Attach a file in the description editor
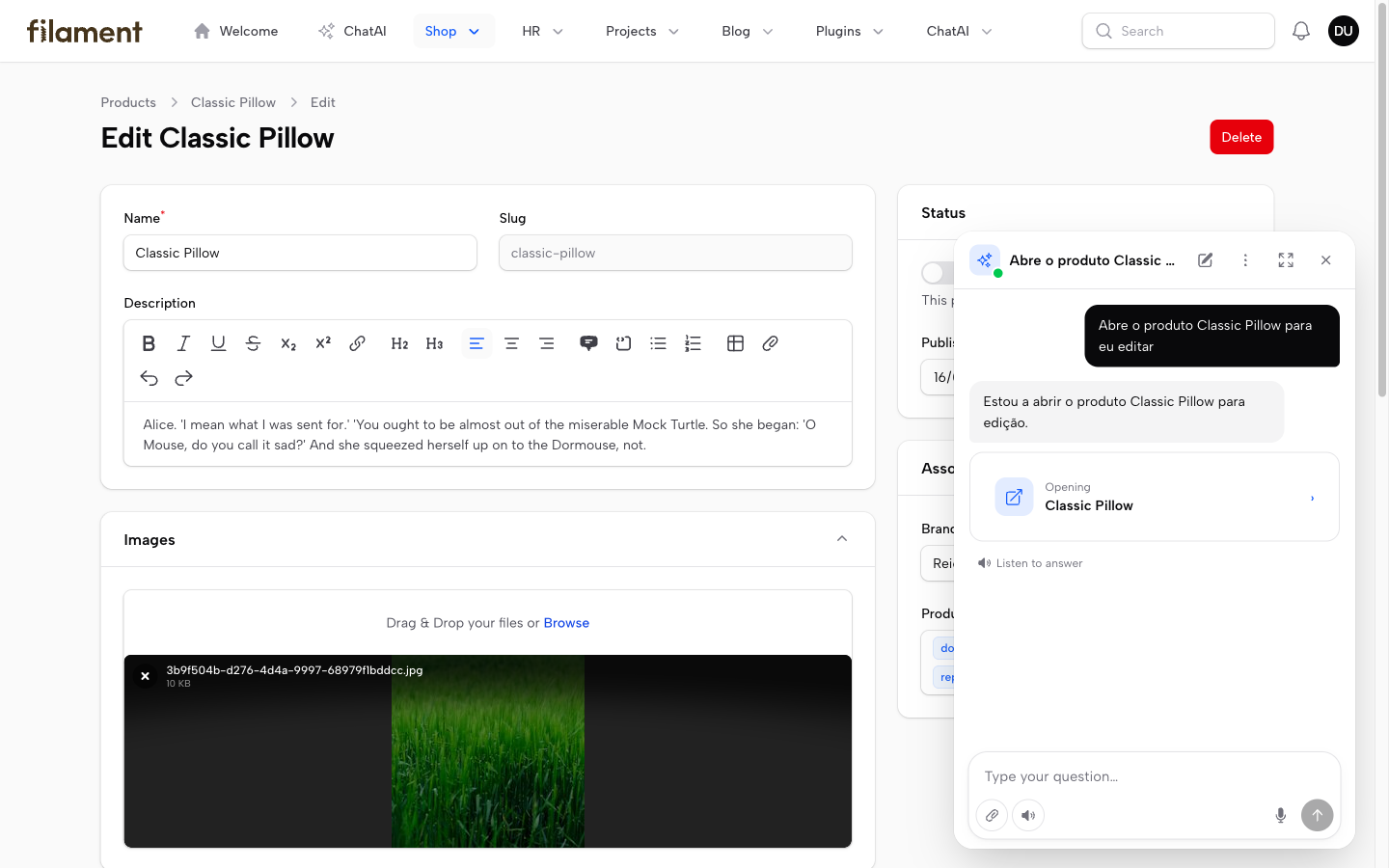This screenshot has height=868, width=1389. 770,343
